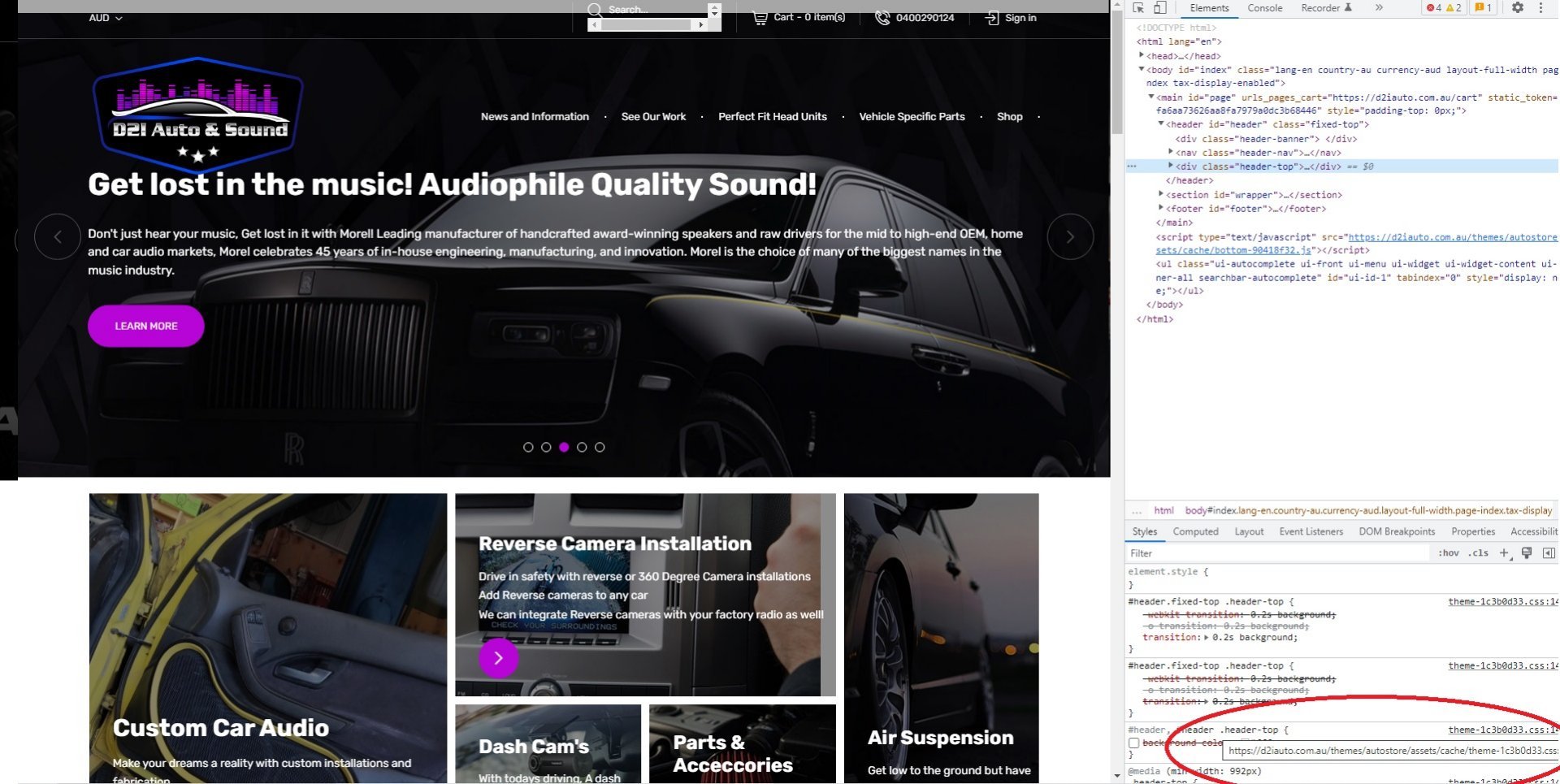Click the ellipsis beside the selected header-top node
The width and height of the screenshot is (1560, 784).
pos(1132,167)
